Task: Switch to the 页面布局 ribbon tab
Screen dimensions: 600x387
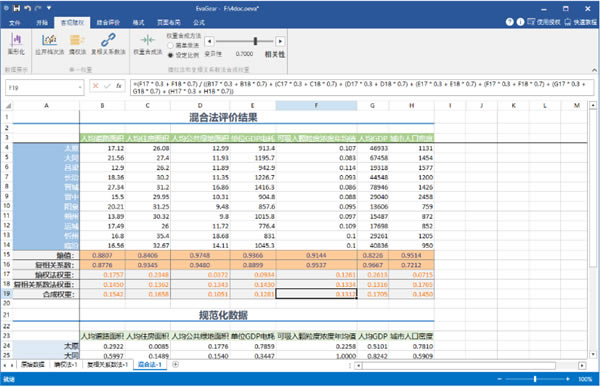Action: tap(169, 23)
